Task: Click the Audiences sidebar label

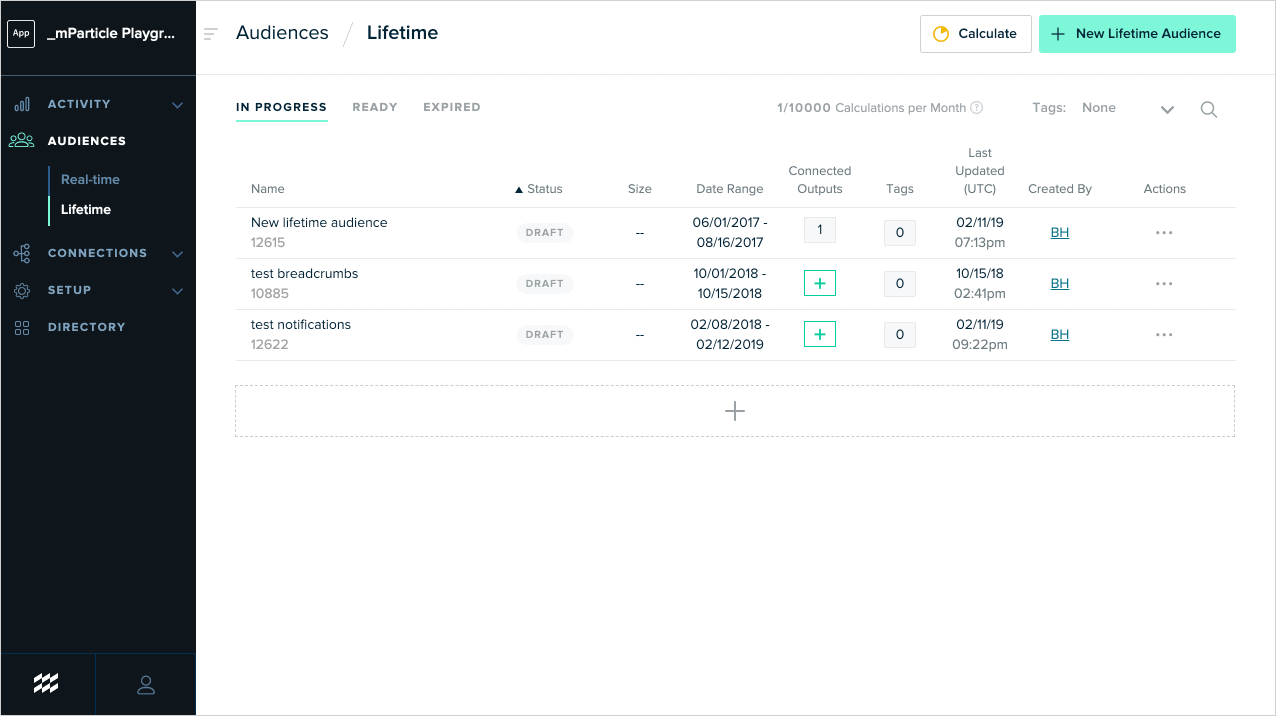Action: (x=87, y=141)
